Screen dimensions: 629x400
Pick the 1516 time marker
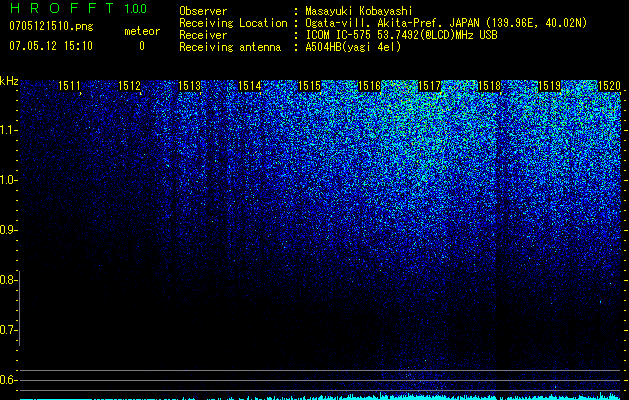click(369, 86)
